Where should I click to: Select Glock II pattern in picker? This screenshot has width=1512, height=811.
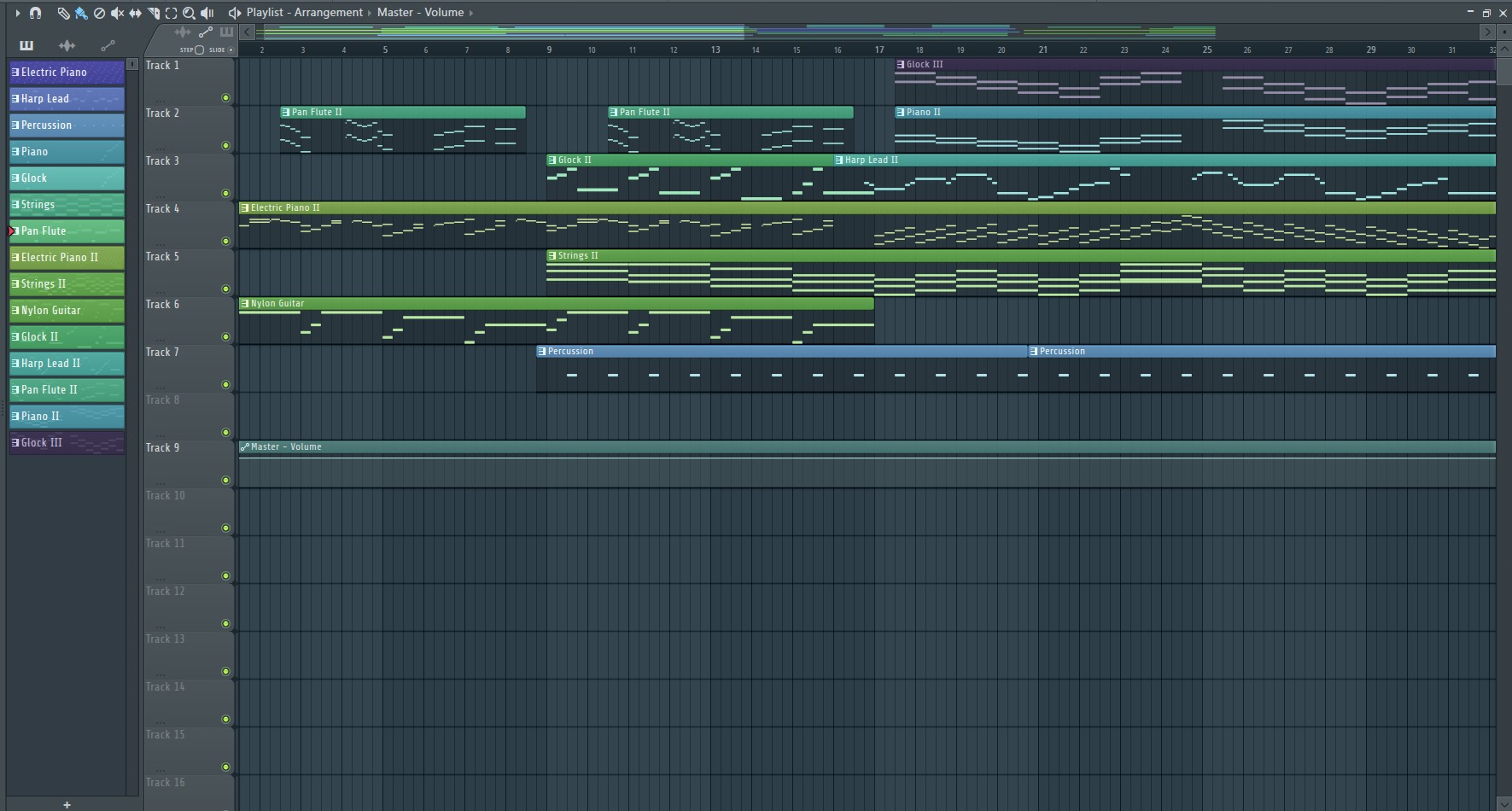67,337
